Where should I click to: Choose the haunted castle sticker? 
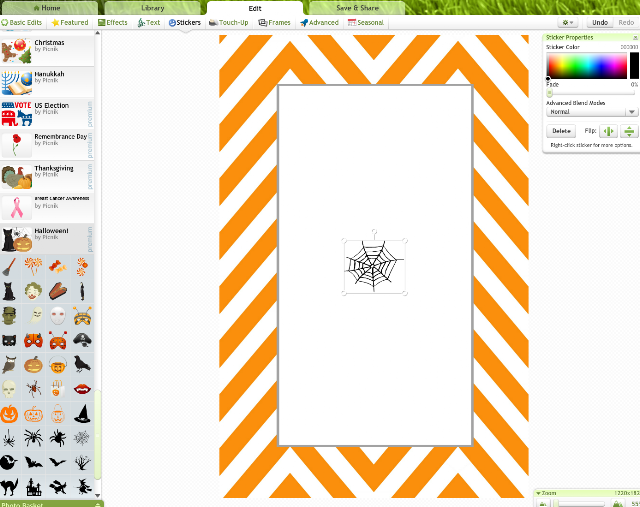coord(33,487)
